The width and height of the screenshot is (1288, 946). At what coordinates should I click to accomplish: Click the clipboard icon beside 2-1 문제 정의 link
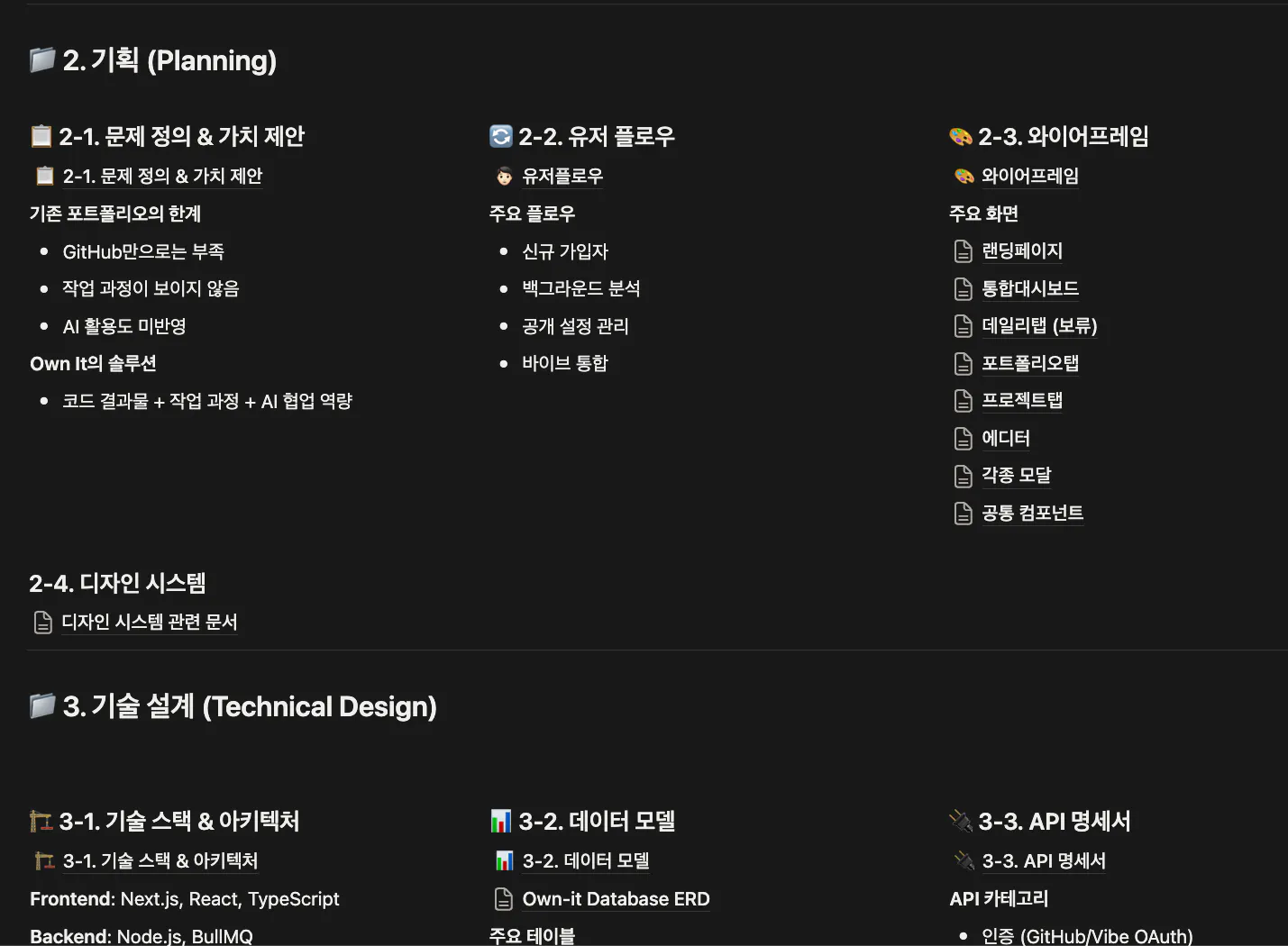tap(44, 176)
